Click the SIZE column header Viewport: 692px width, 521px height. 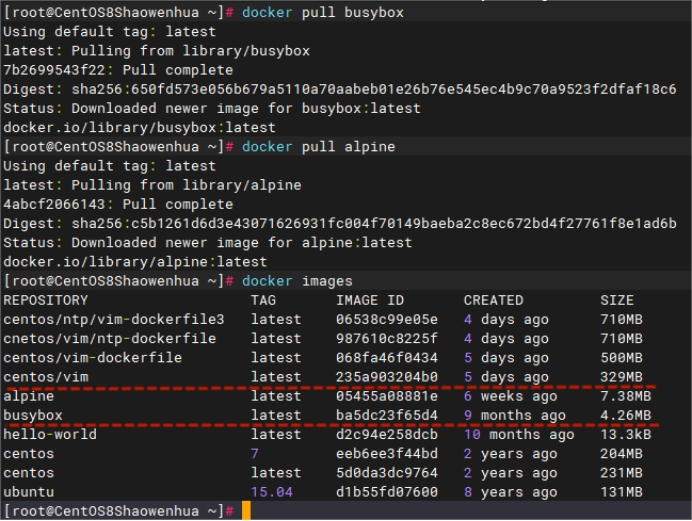(617, 300)
